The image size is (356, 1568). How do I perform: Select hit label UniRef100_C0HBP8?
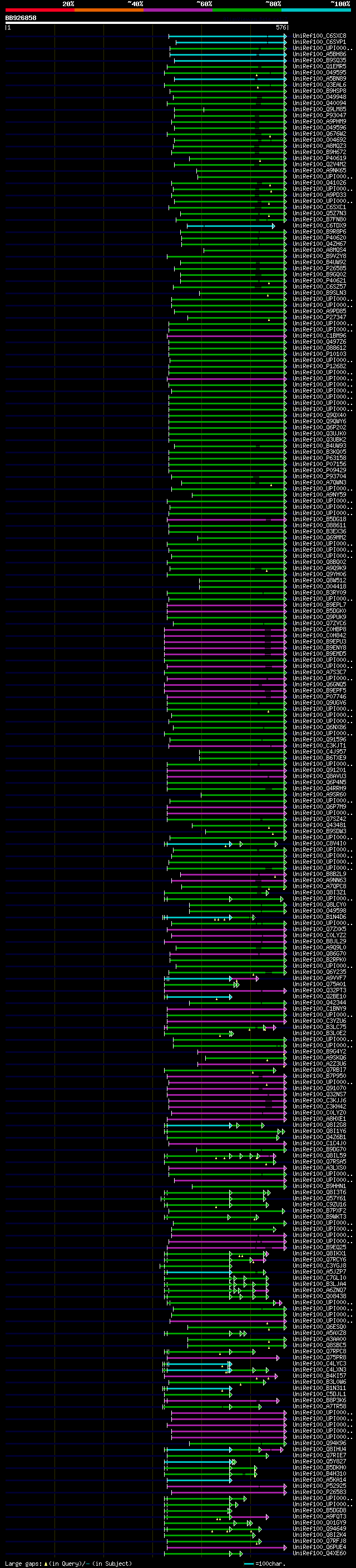[x=319, y=630]
